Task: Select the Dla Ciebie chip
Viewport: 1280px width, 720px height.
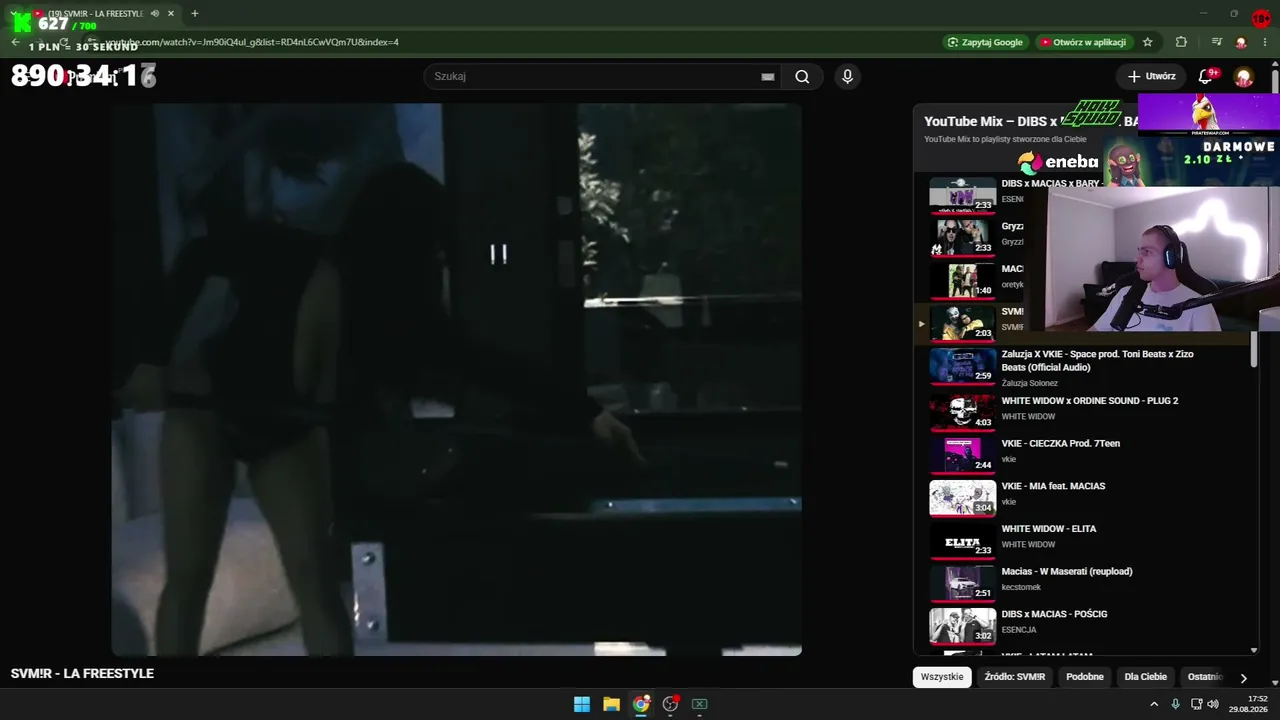Action: pos(1146,677)
